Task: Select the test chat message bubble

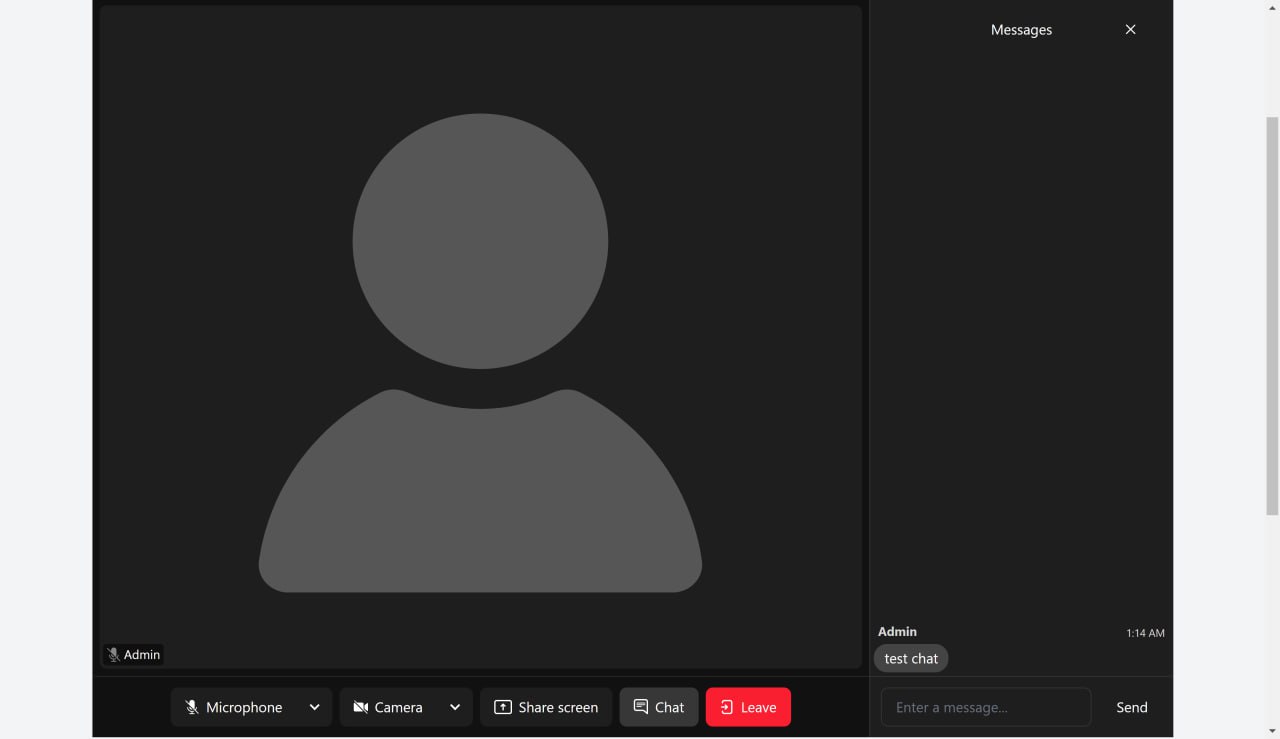Action: [911, 658]
